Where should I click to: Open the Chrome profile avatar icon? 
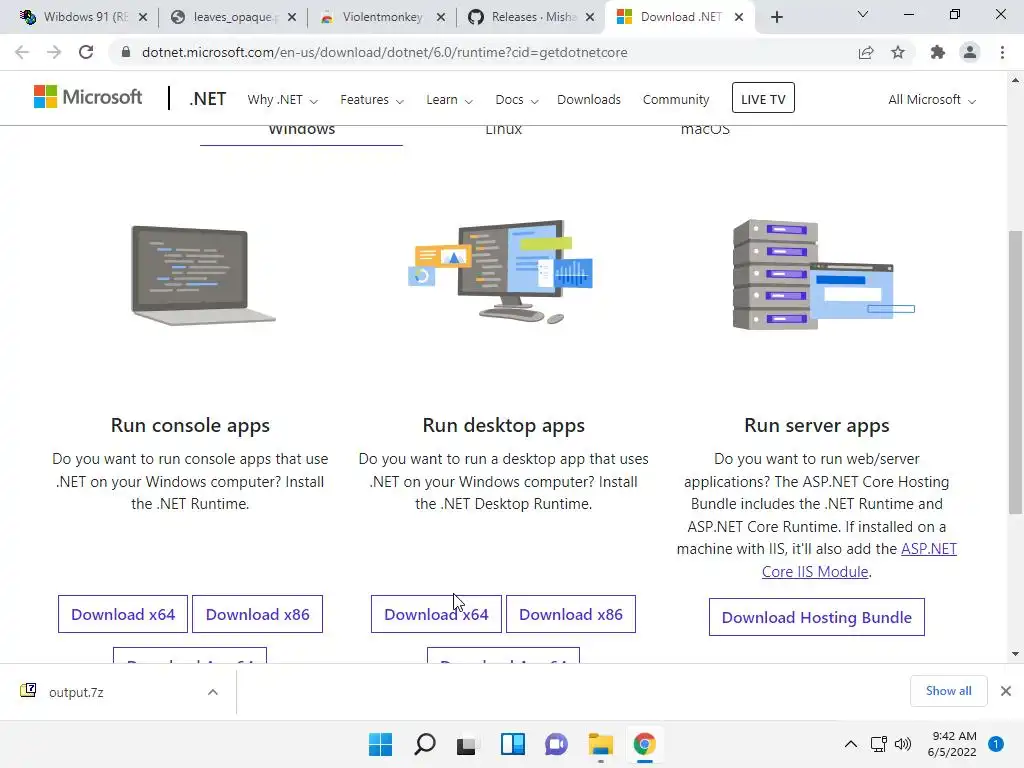(x=970, y=52)
